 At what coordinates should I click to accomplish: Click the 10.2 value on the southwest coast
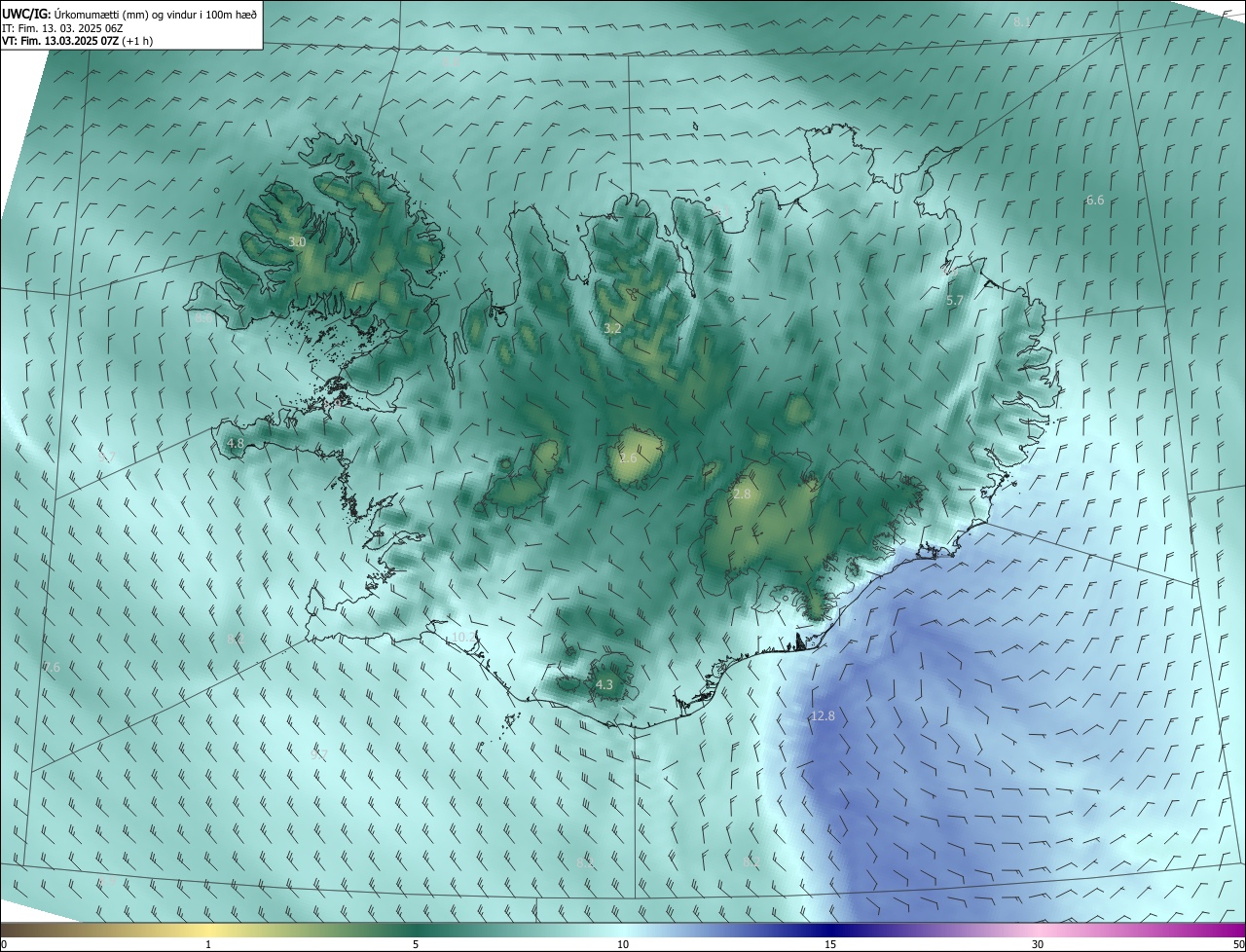pos(464,637)
